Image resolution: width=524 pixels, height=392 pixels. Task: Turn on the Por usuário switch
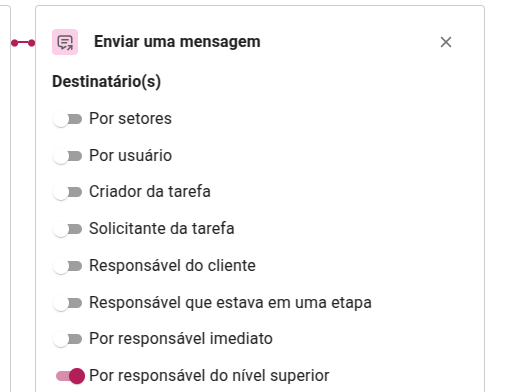[68, 156]
